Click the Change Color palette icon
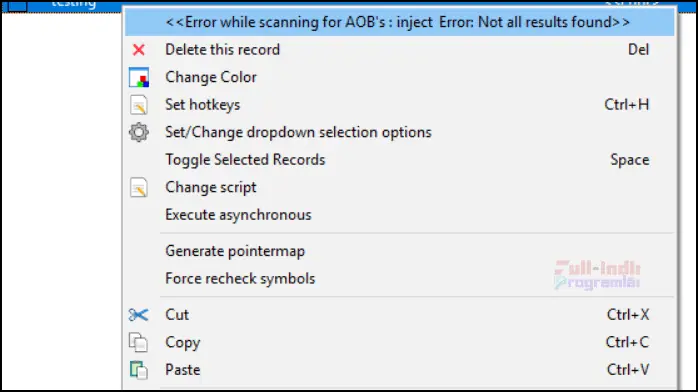This screenshot has height=392, width=698. [x=139, y=77]
